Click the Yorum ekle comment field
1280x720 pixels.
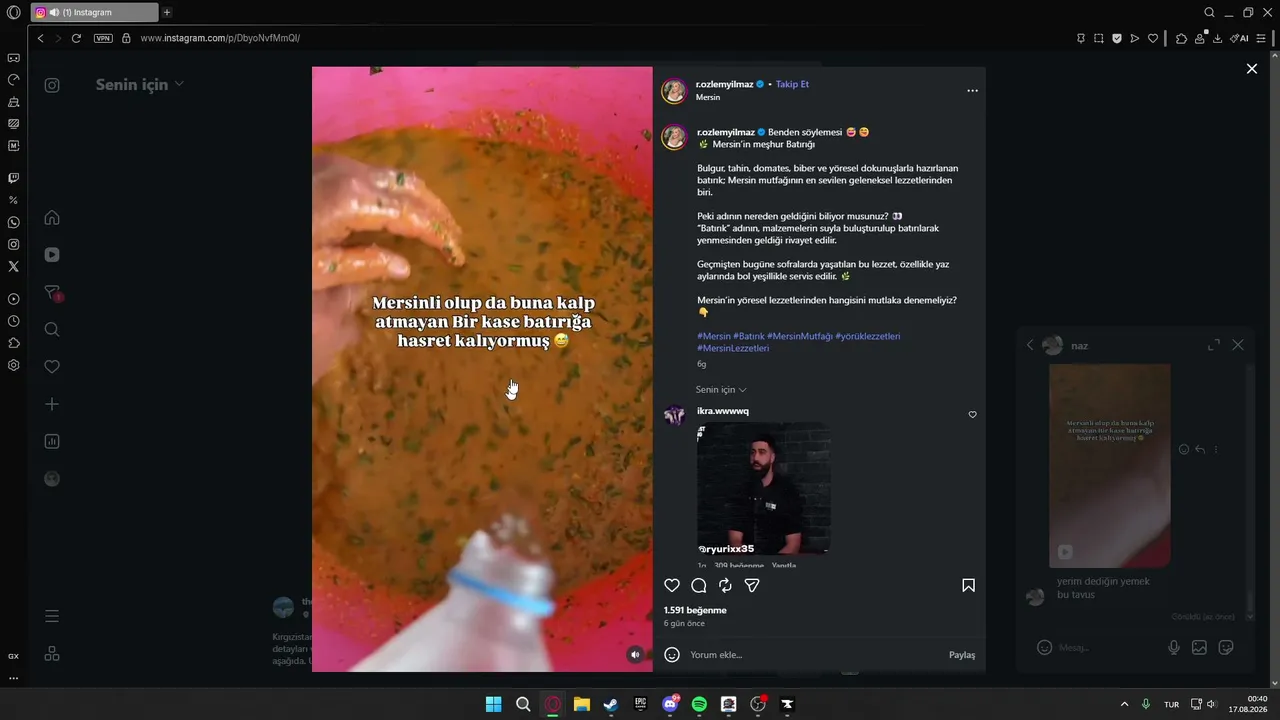(x=814, y=655)
